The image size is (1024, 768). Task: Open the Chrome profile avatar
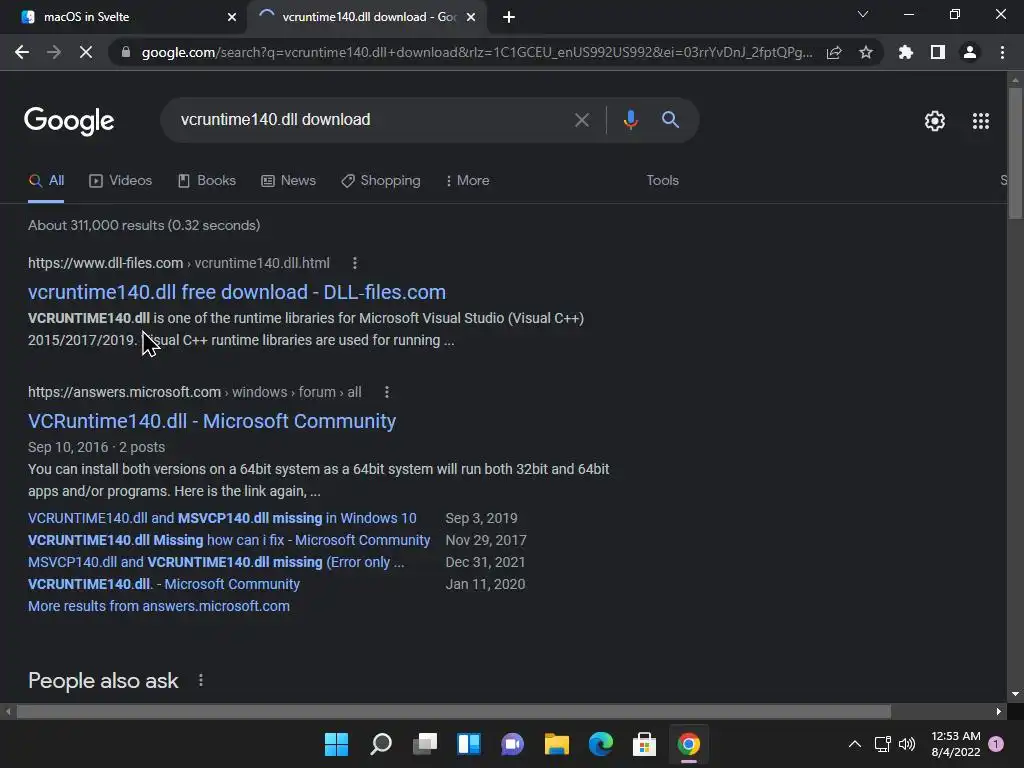pyautogui.click(x=970, y=52)
